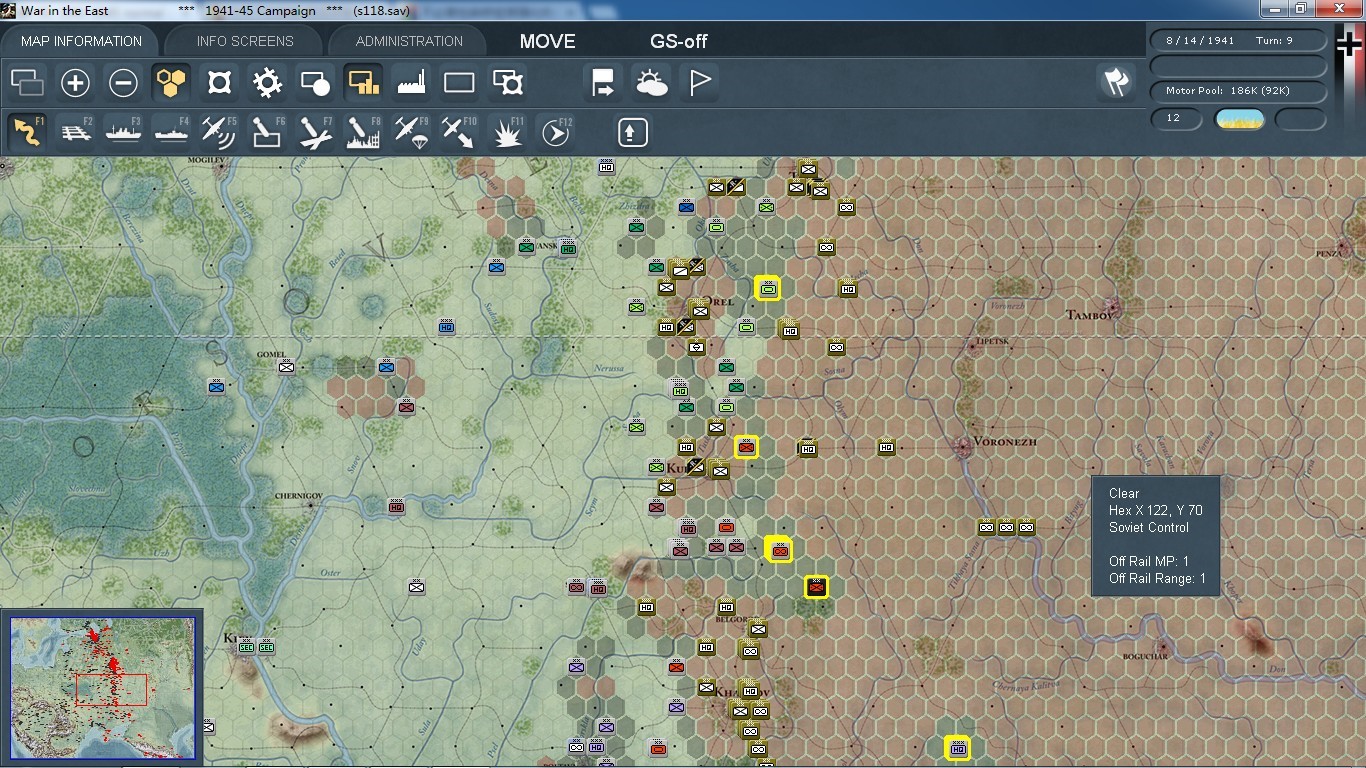Image resolution: width=1366 pixels, height=768 pixels.
Task: Select F5 air recon mode icon
Action: tap(219, 132)
